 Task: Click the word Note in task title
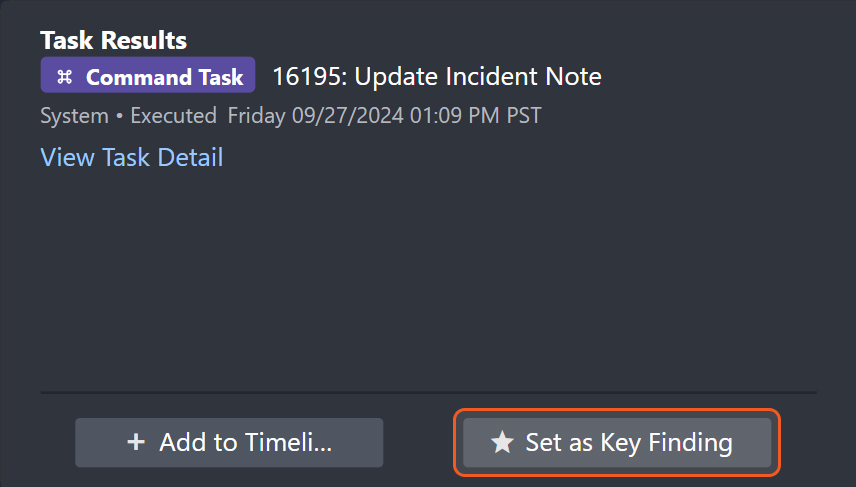tap(575, 76)
